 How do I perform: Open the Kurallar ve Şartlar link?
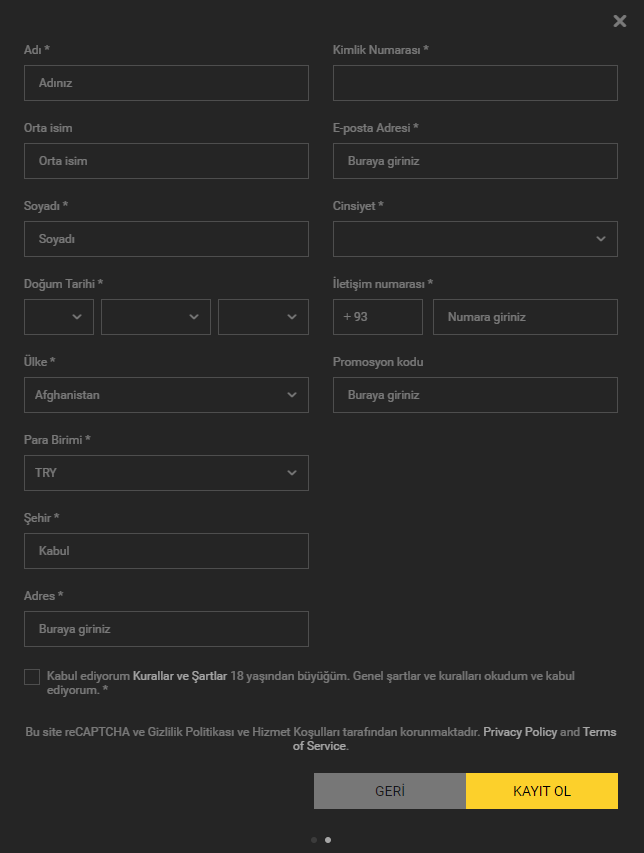click(x=180, y=676)
